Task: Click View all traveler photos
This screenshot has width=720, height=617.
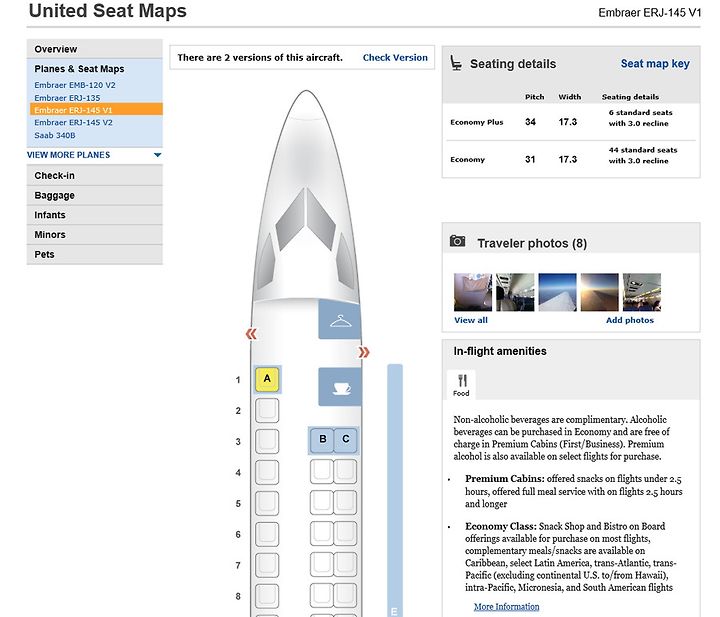Action: point(471,320)
